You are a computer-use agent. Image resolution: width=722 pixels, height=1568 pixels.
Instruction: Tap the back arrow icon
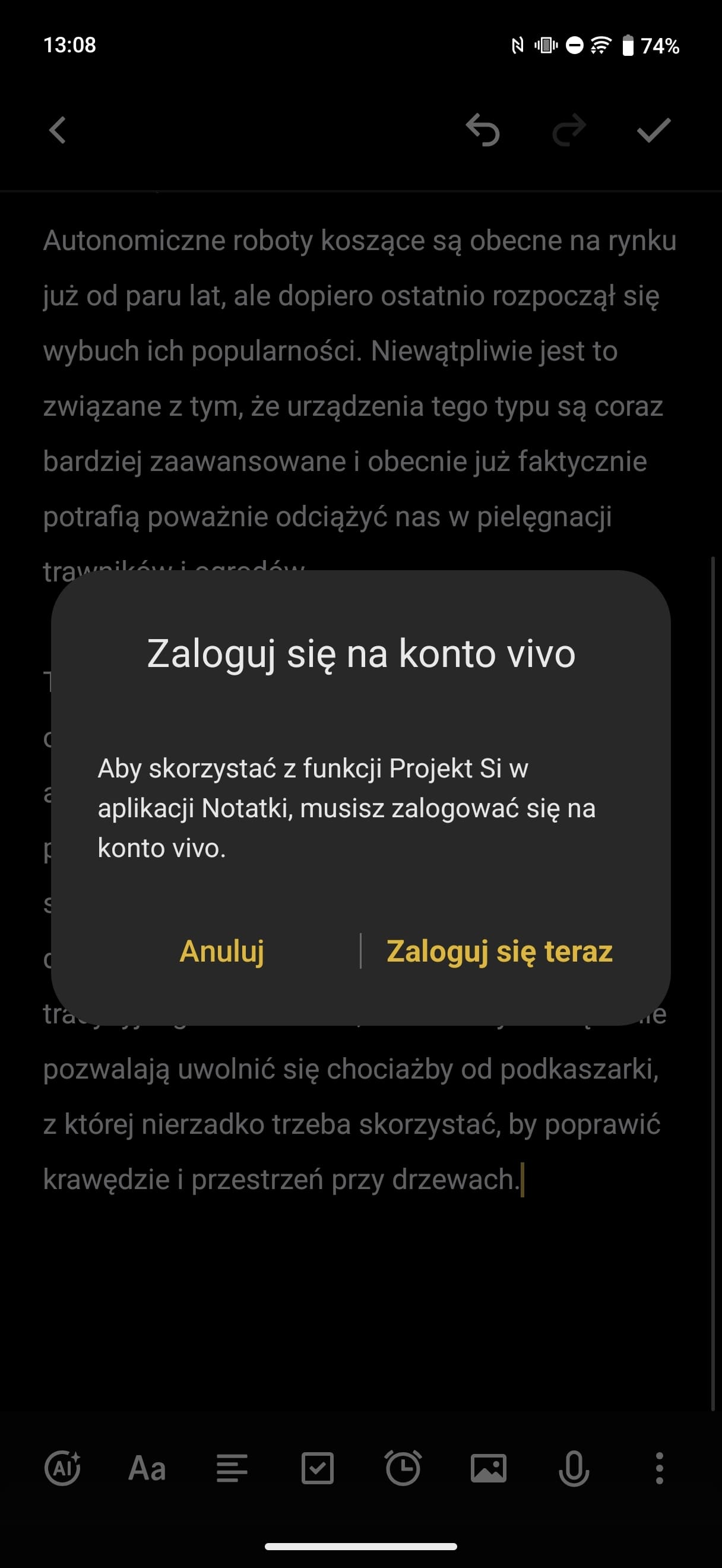tap(58, 130)
